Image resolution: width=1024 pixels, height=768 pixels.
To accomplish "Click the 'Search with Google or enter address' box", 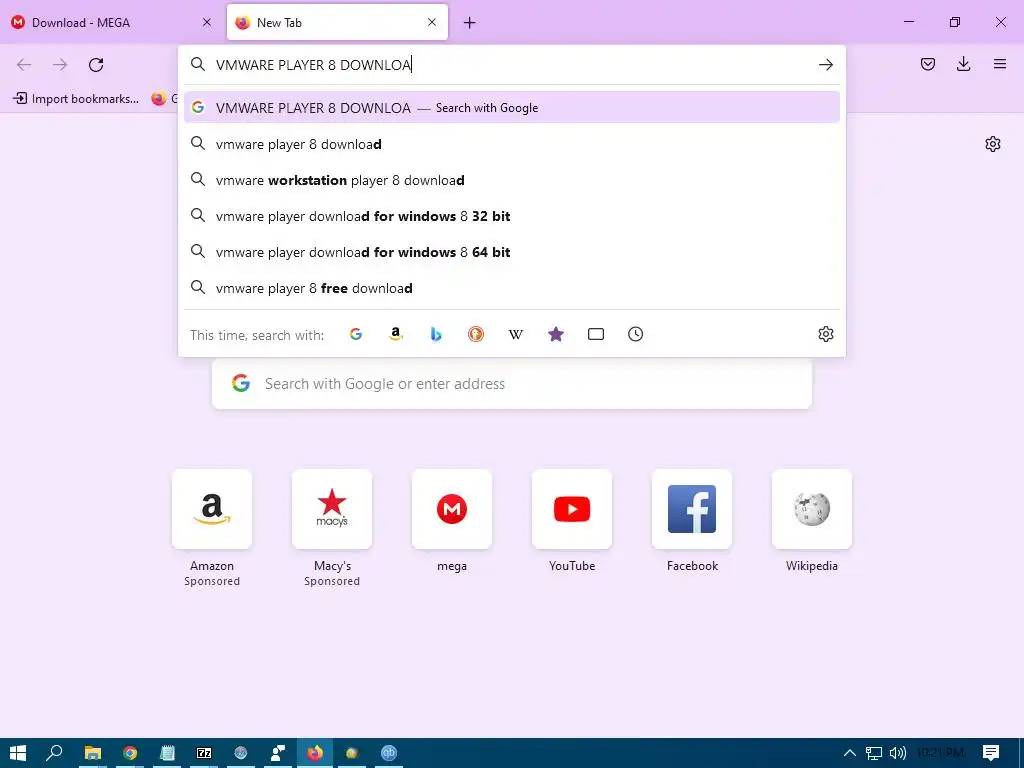I will 512,383.
